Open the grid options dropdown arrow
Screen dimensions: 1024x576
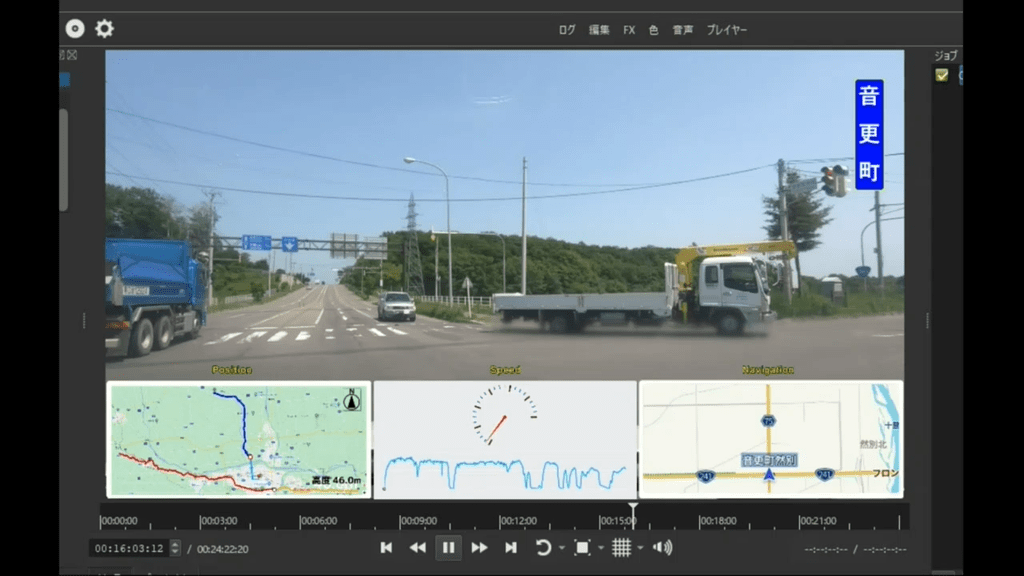pos(639,547)
